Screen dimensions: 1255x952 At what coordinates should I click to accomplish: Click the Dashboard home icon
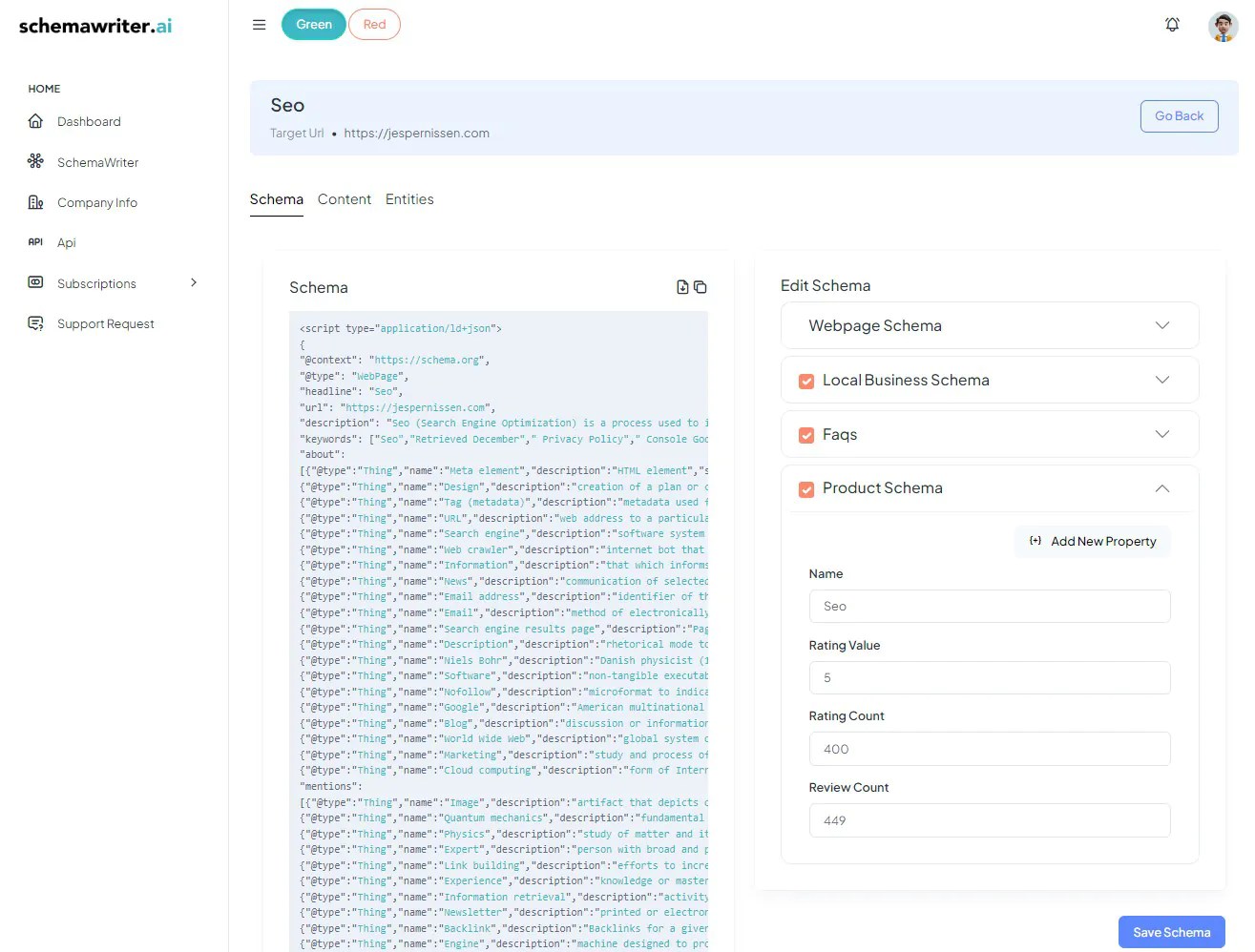[x=35, y=121]
